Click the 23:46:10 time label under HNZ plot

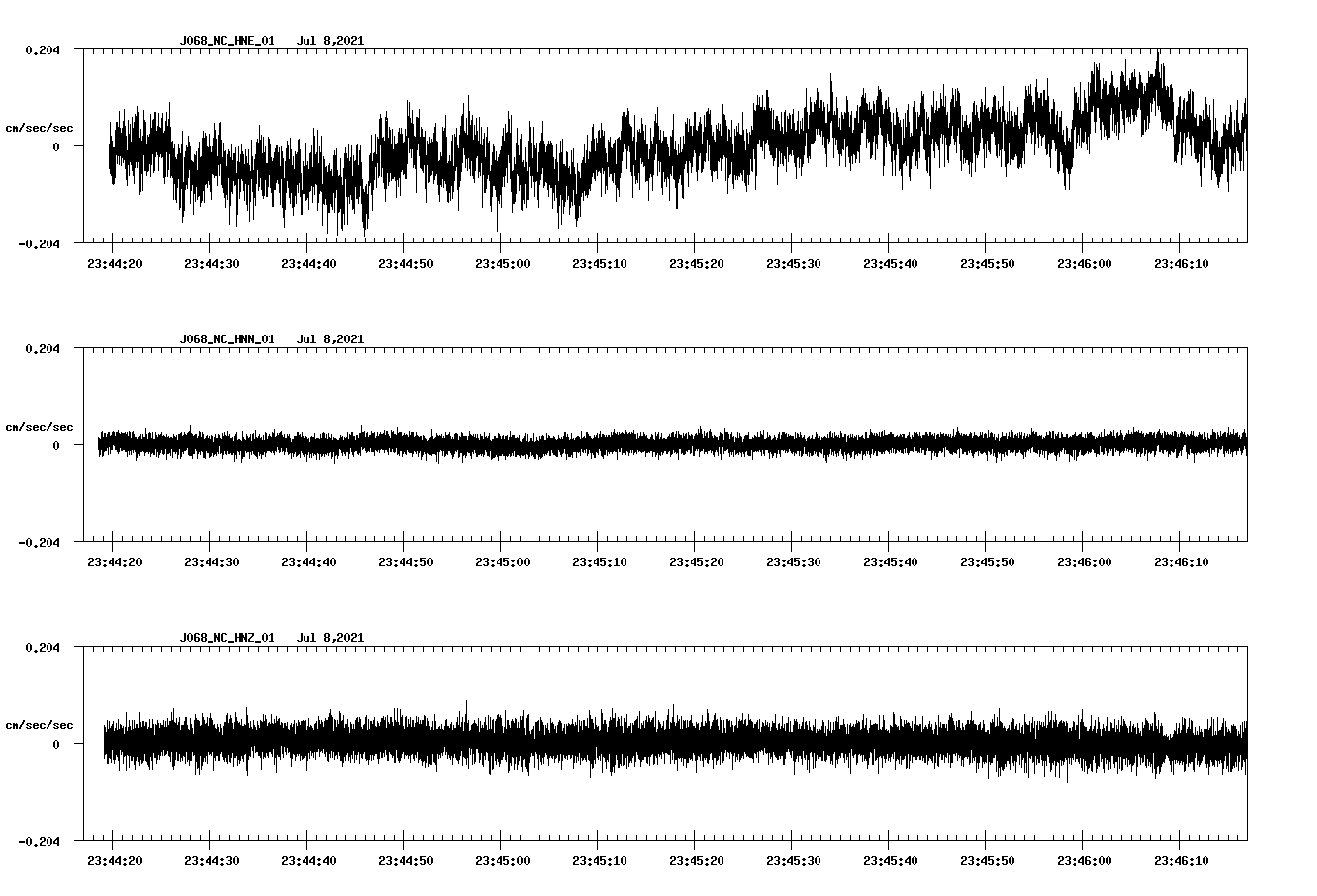(x=1181, y=861)
